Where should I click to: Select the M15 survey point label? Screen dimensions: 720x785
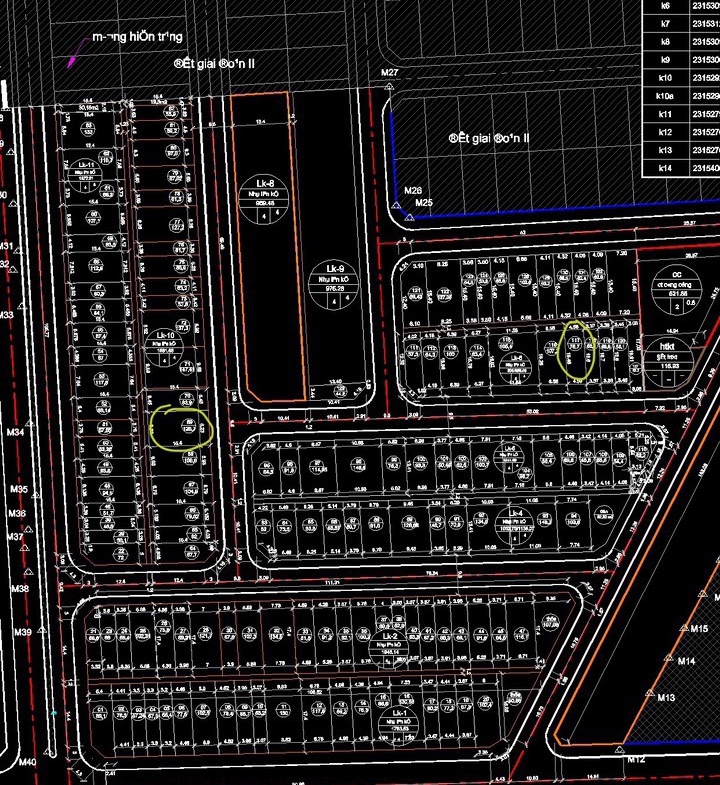coord(698,628)
